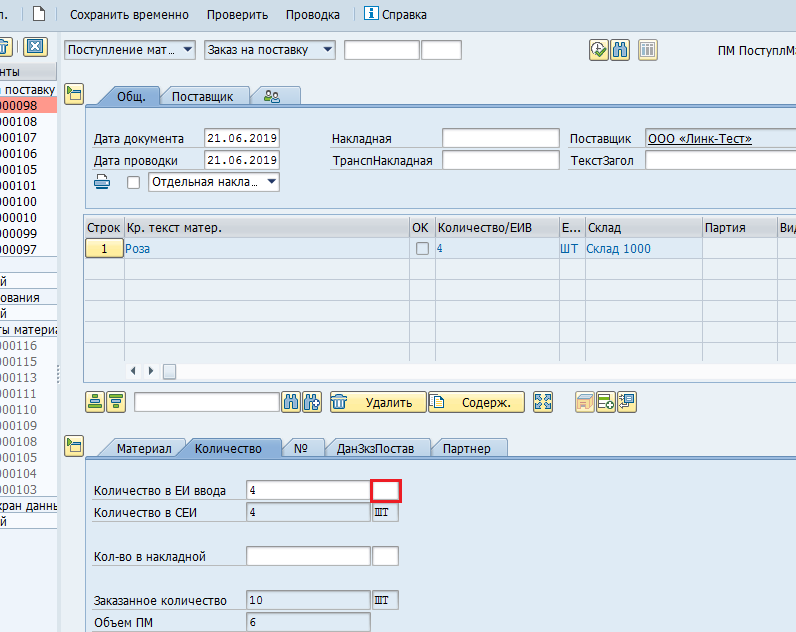
Task: Click the execute (clock) icon in header
Action: point(598,50)
